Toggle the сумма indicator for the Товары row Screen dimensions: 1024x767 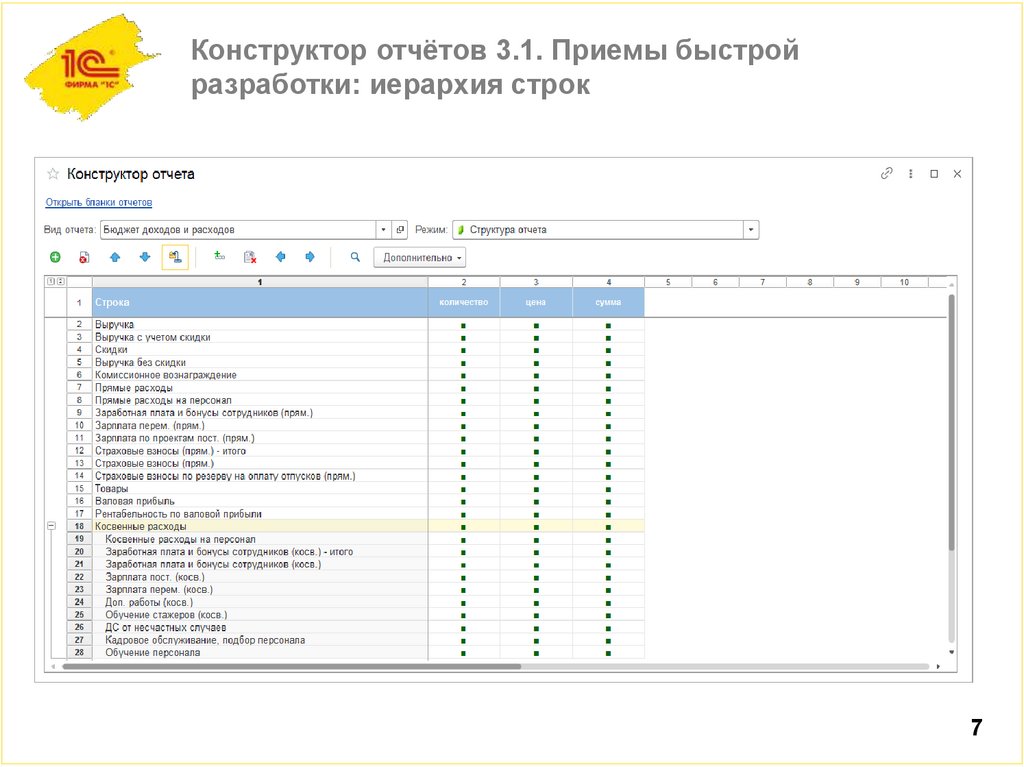pos(608,488)
